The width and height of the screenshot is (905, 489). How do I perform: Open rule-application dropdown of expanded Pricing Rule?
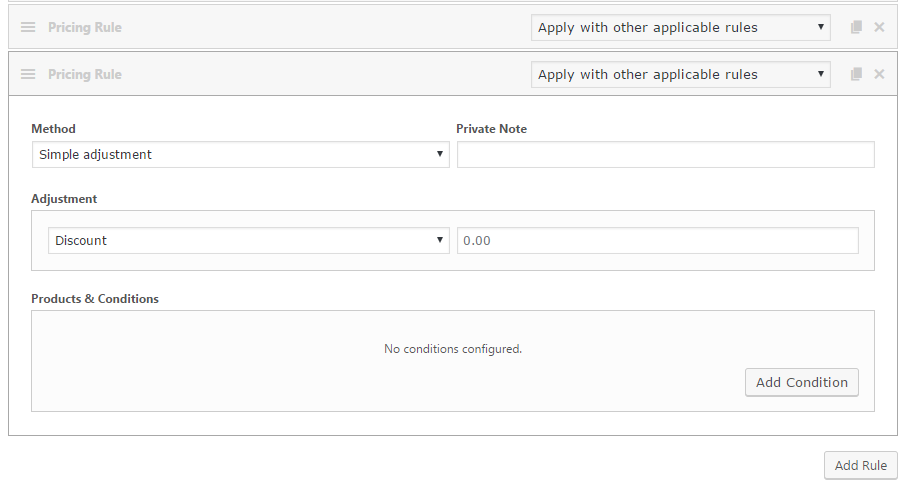click(x=680, y=74)
